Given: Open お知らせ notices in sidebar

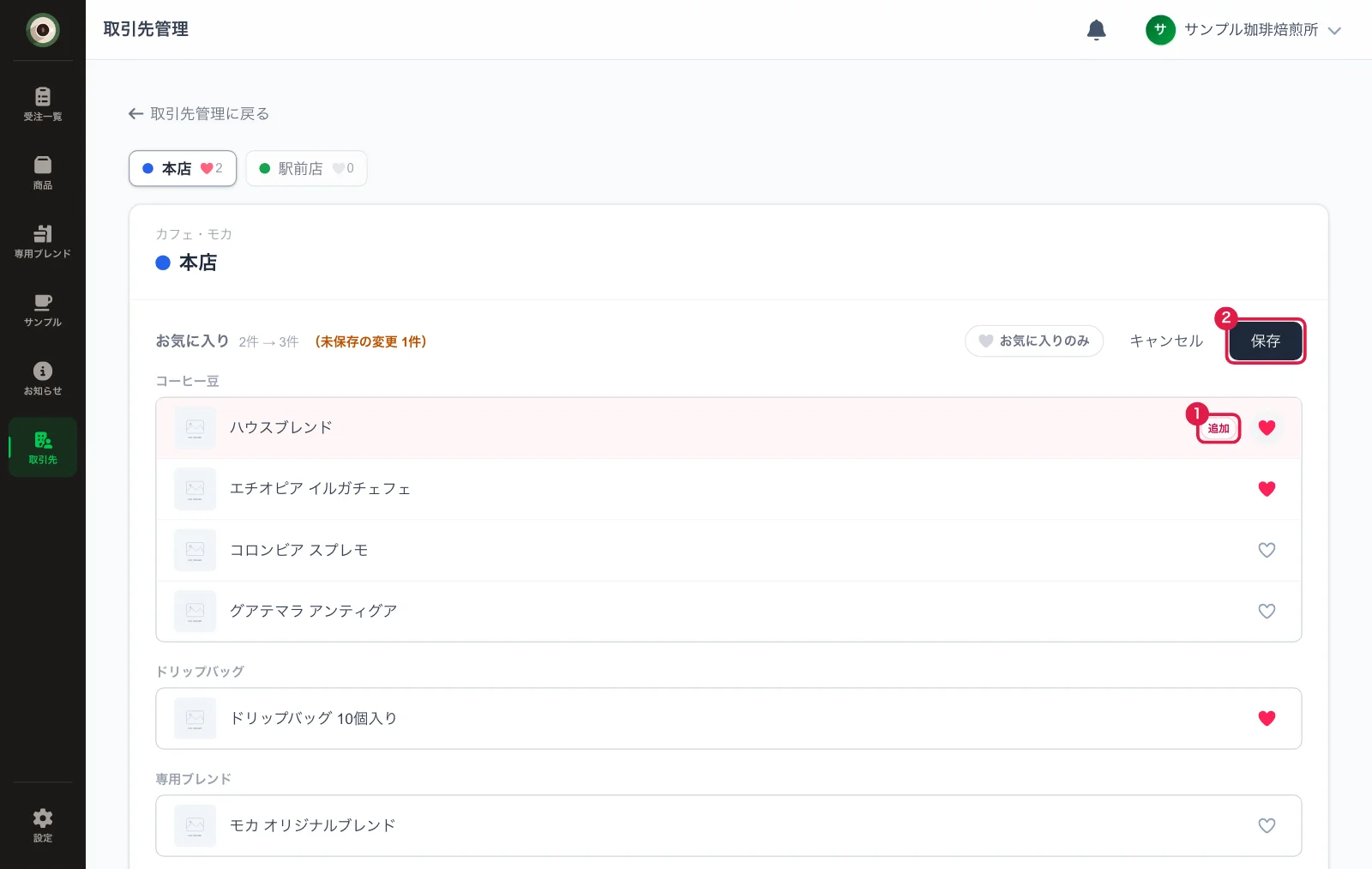Looking at the screenshot, I should click(x=43, y=378).
